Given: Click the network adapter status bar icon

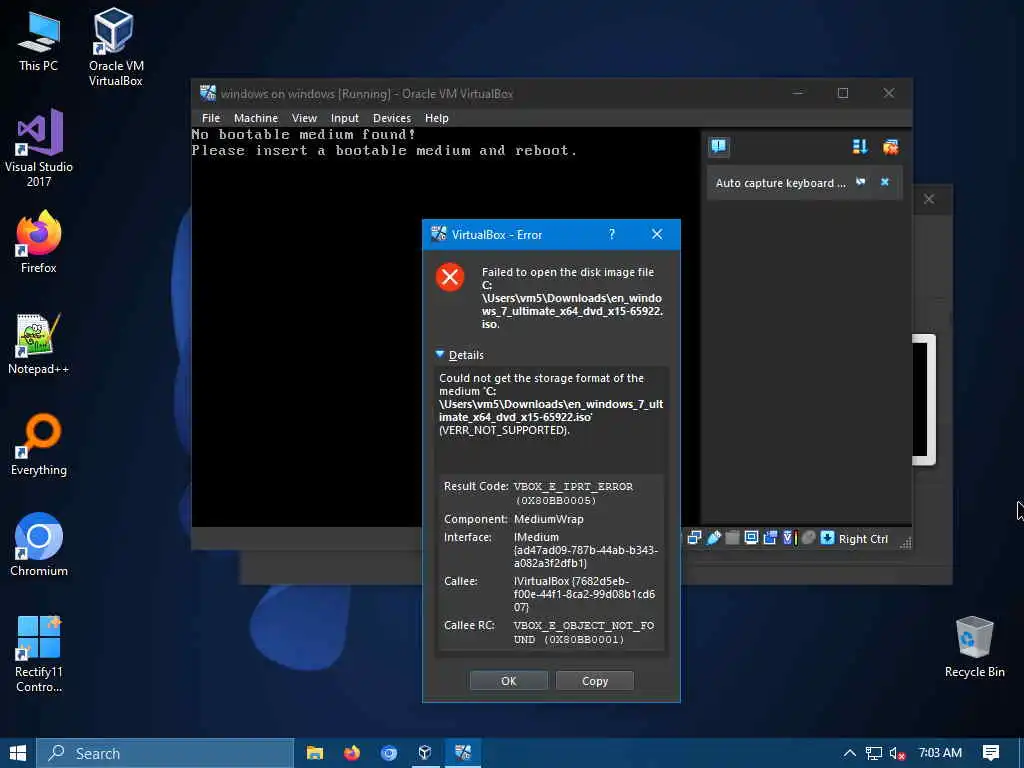Looking at the screenshot, I should 694,537.
